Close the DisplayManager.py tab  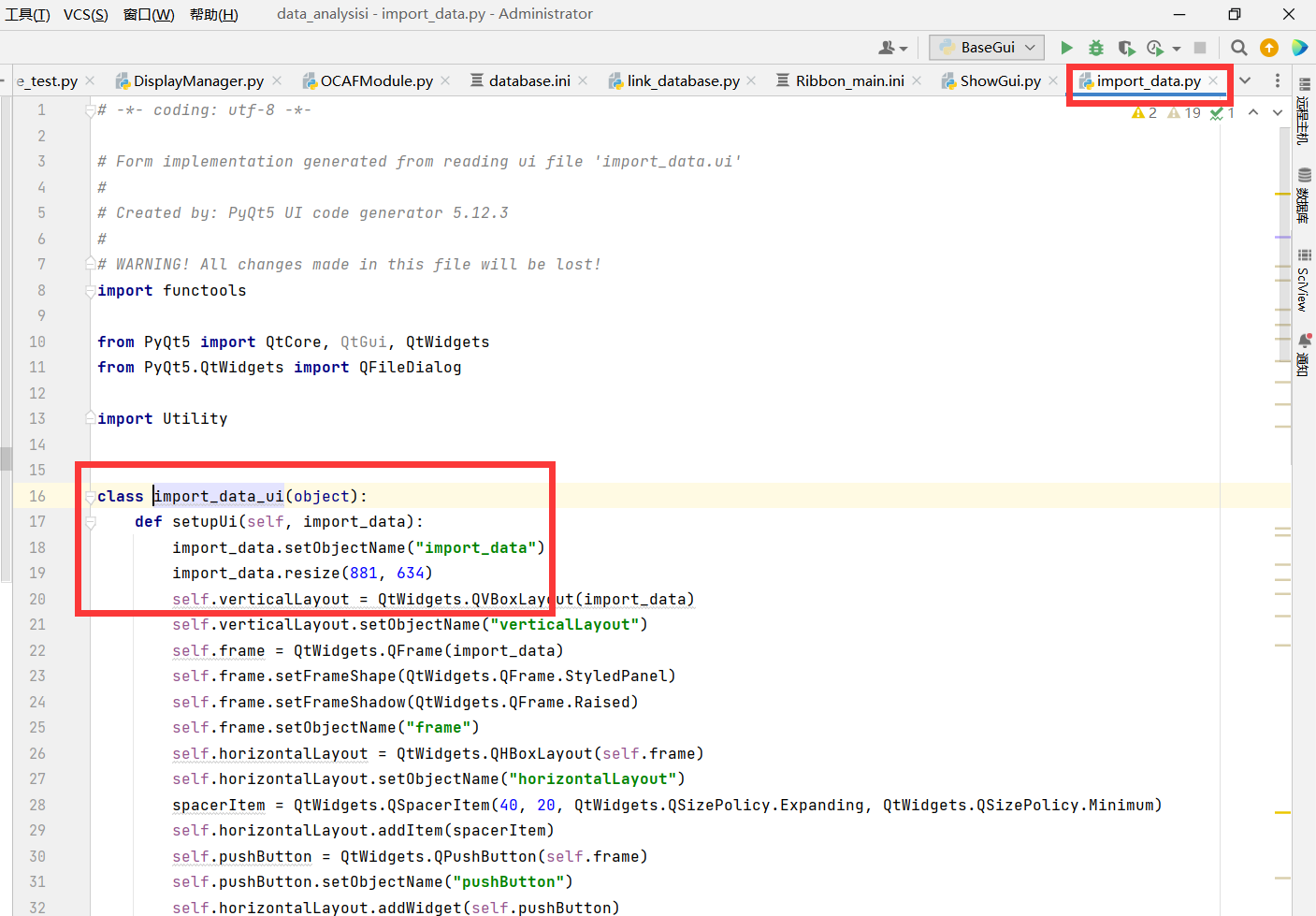click(275, 80)
